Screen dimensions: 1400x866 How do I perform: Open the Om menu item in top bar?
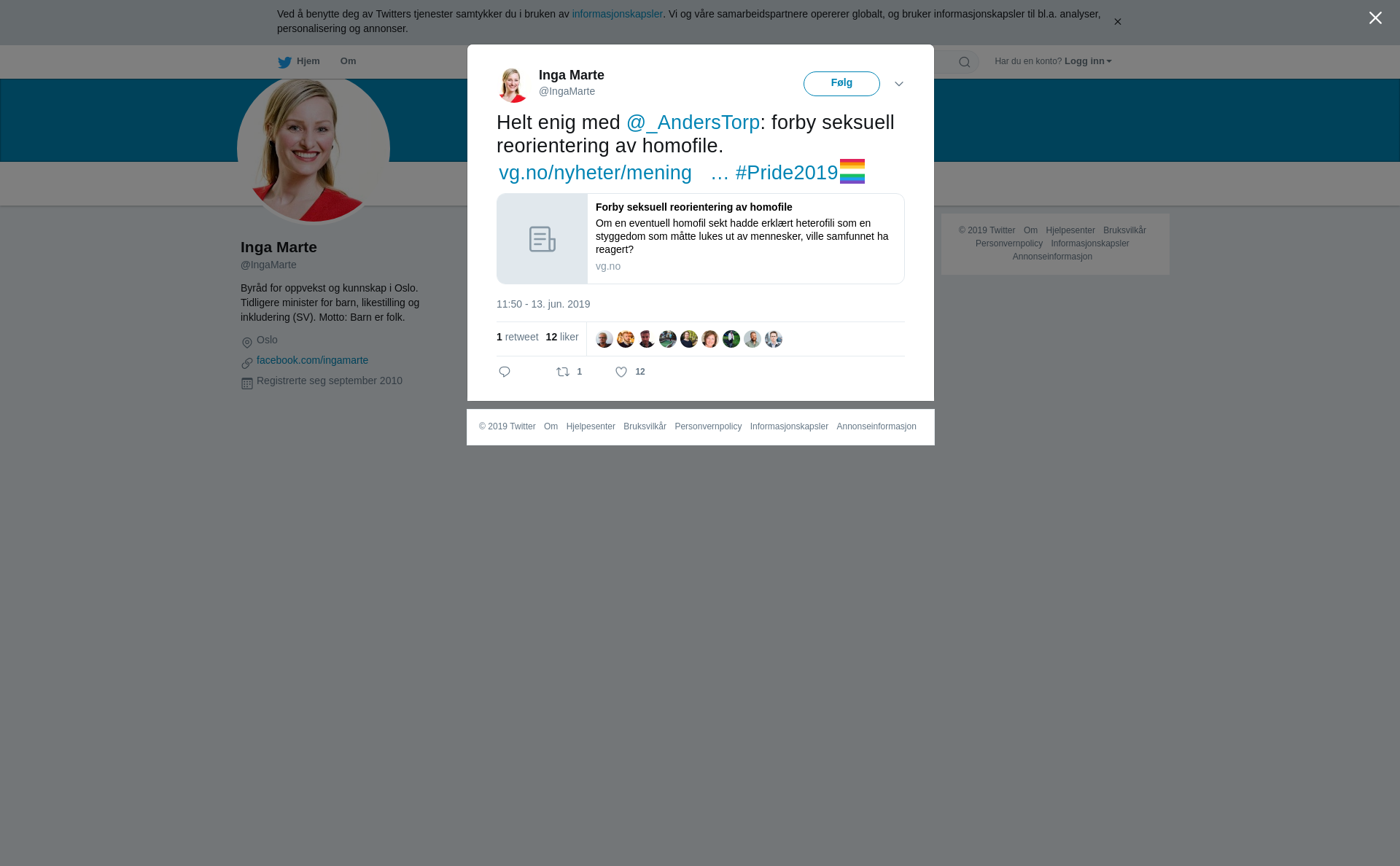click(348, 61)
